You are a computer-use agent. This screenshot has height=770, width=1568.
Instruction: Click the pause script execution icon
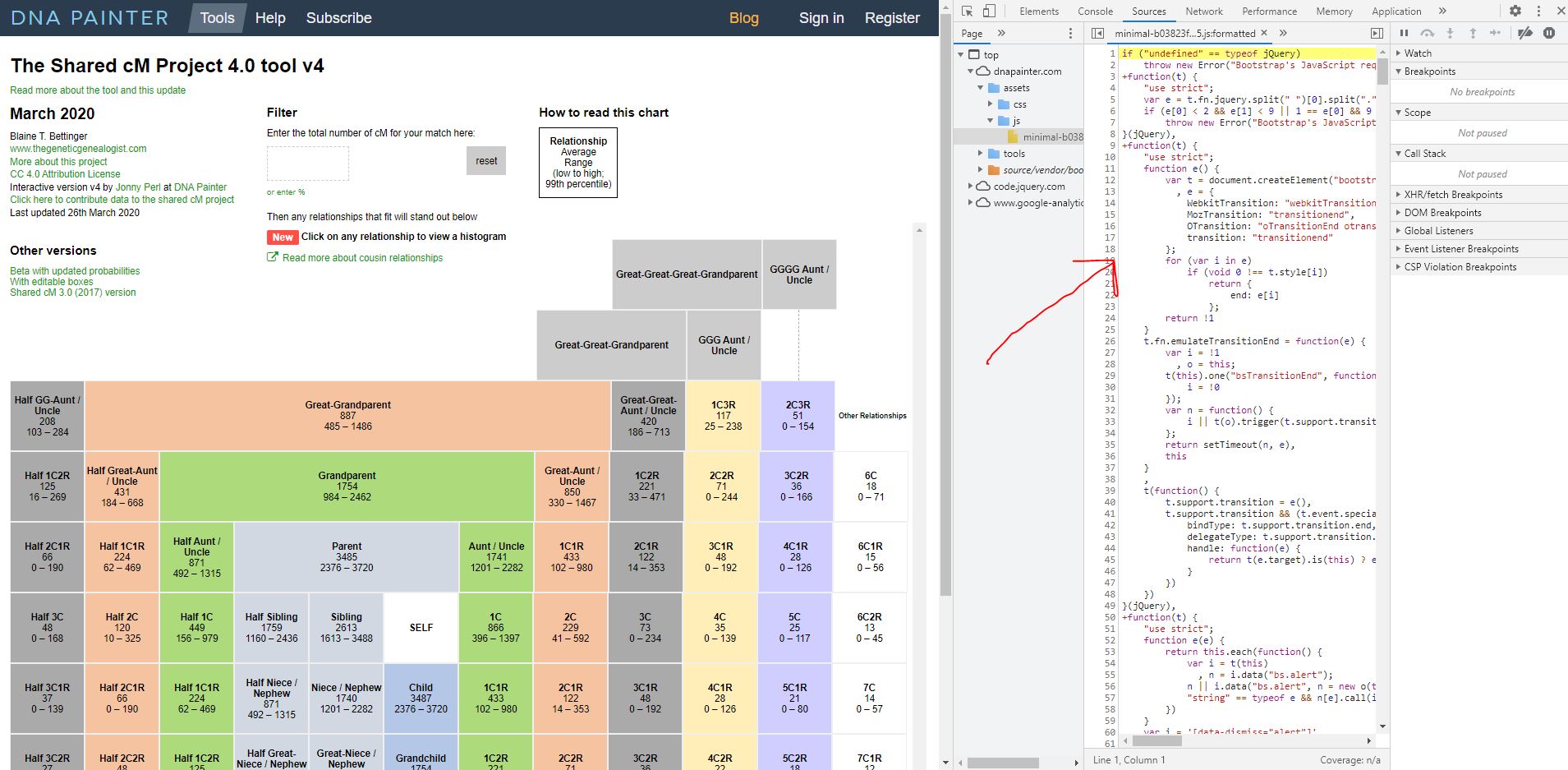tap(1404, 33)
